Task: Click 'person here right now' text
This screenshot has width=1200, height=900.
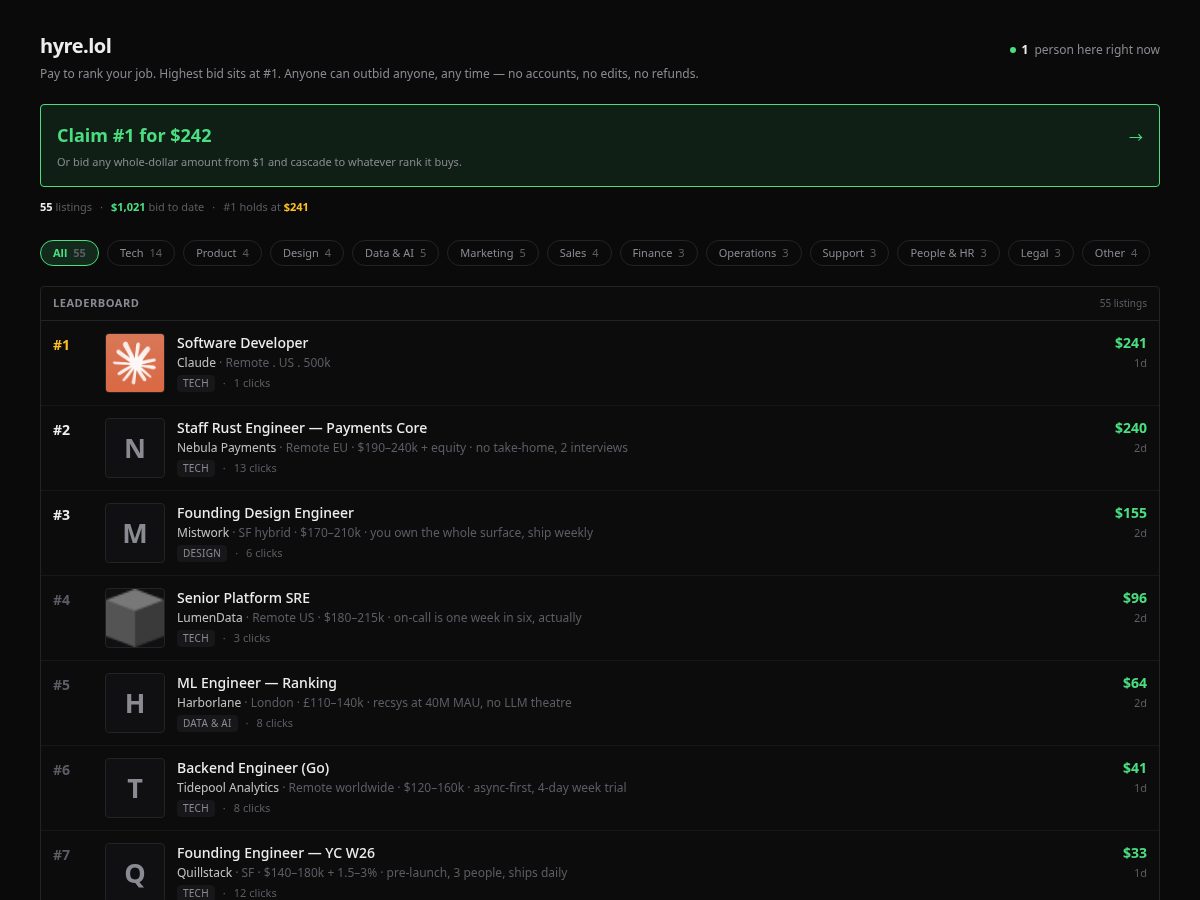Action: (1097, 50)
